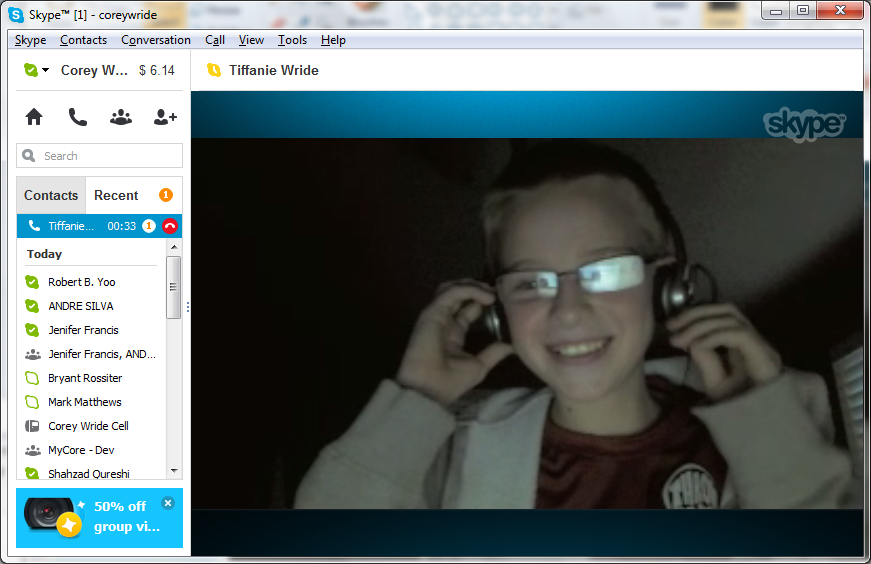Add a new contact with plus icon
Image resolution: width=871 pixels, height=564 pixels.
point(165,117)
